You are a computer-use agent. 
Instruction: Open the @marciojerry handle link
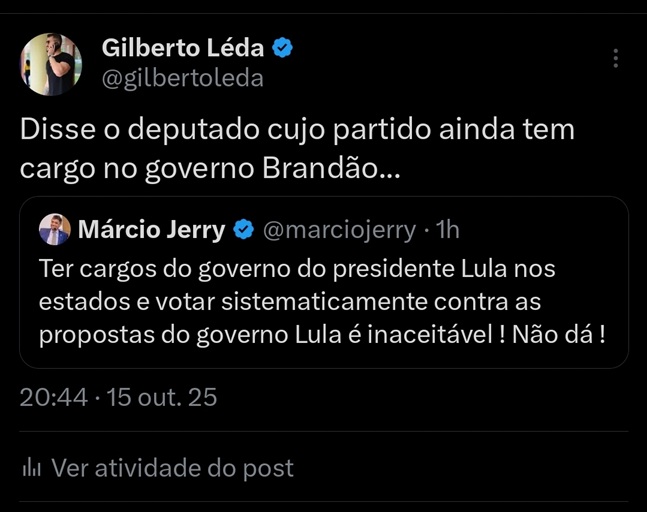(339, 231)
